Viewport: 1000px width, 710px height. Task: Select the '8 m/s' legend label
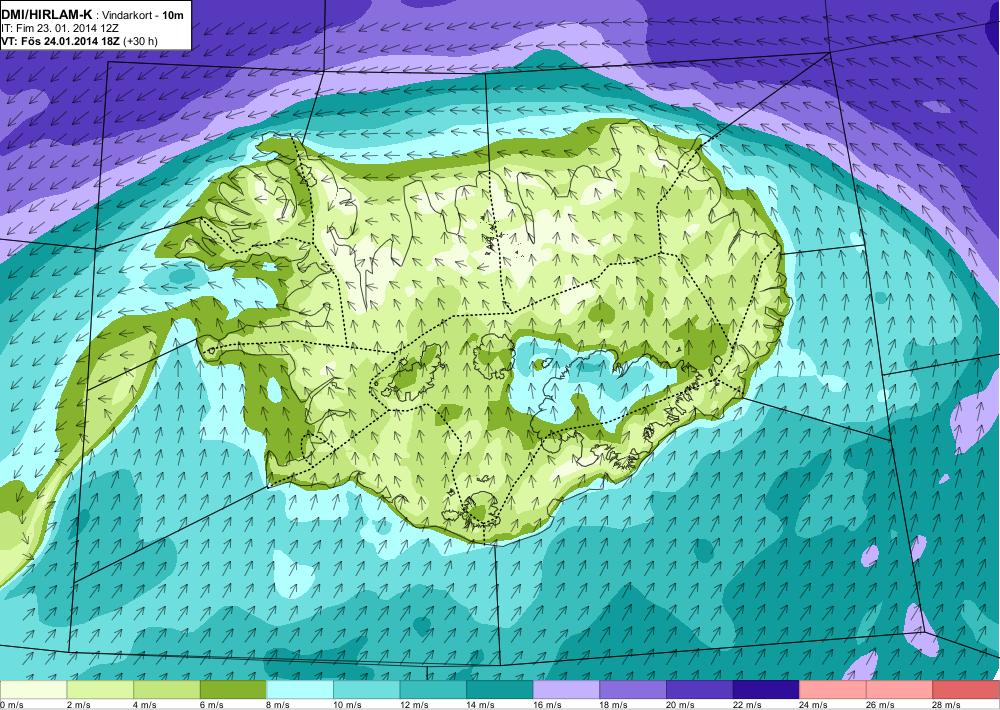click(x=279, y=705)
